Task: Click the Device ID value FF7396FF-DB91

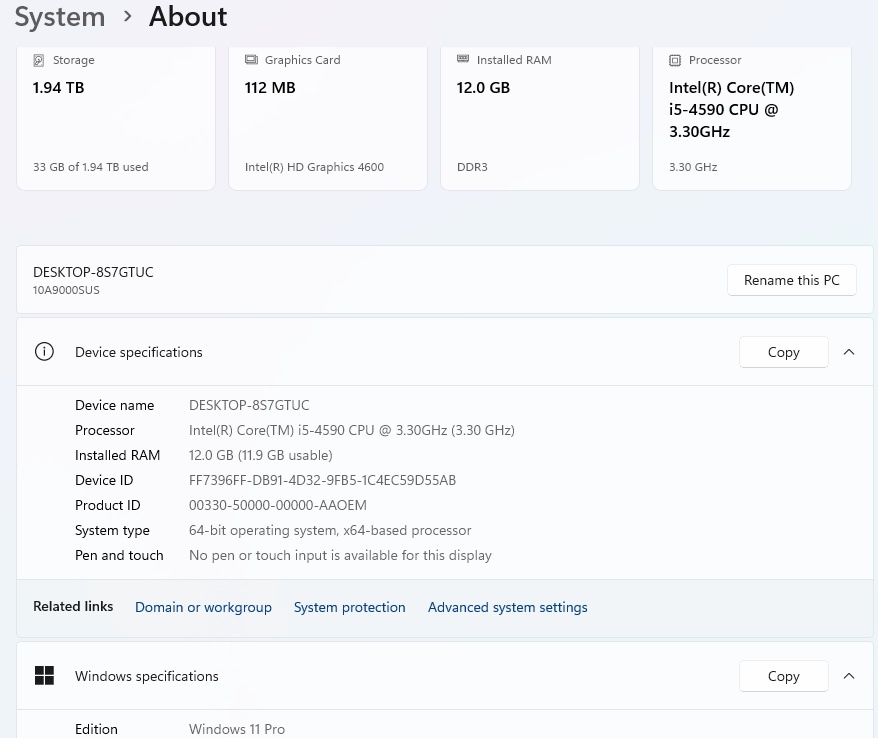Action: click(323, 480)
